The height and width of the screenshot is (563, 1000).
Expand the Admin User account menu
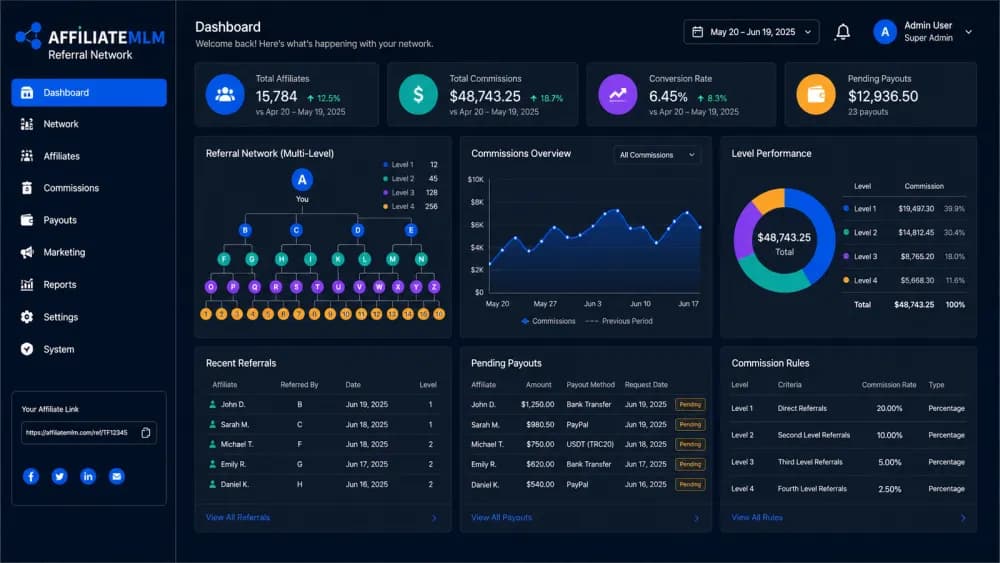(969, 32)
